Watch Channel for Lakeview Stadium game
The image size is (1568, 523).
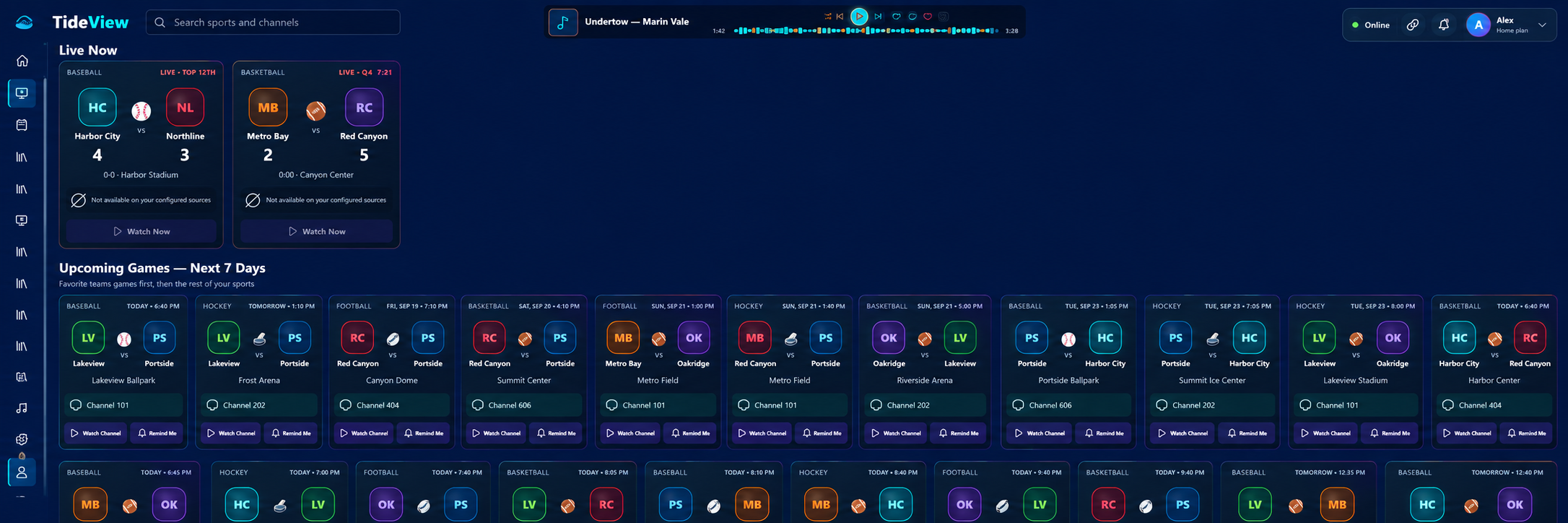tap(1326, 433)
